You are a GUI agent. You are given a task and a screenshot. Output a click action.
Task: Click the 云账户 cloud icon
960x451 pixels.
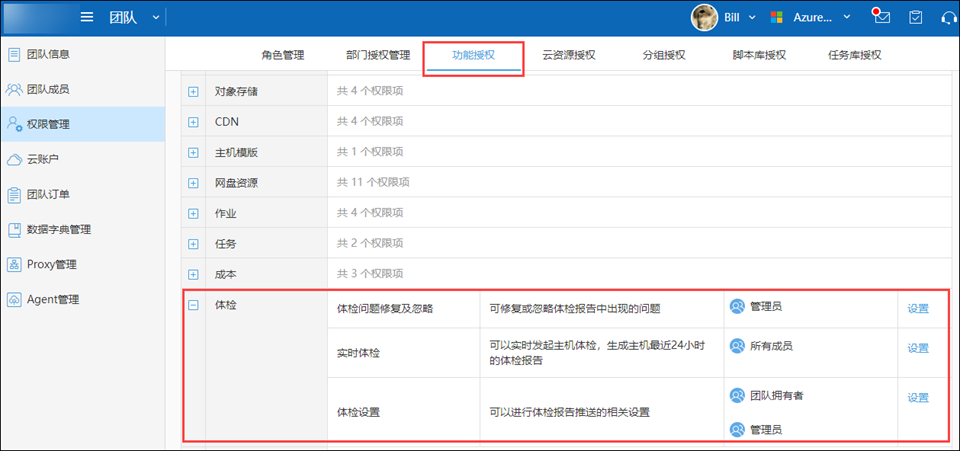click(13, 160)
